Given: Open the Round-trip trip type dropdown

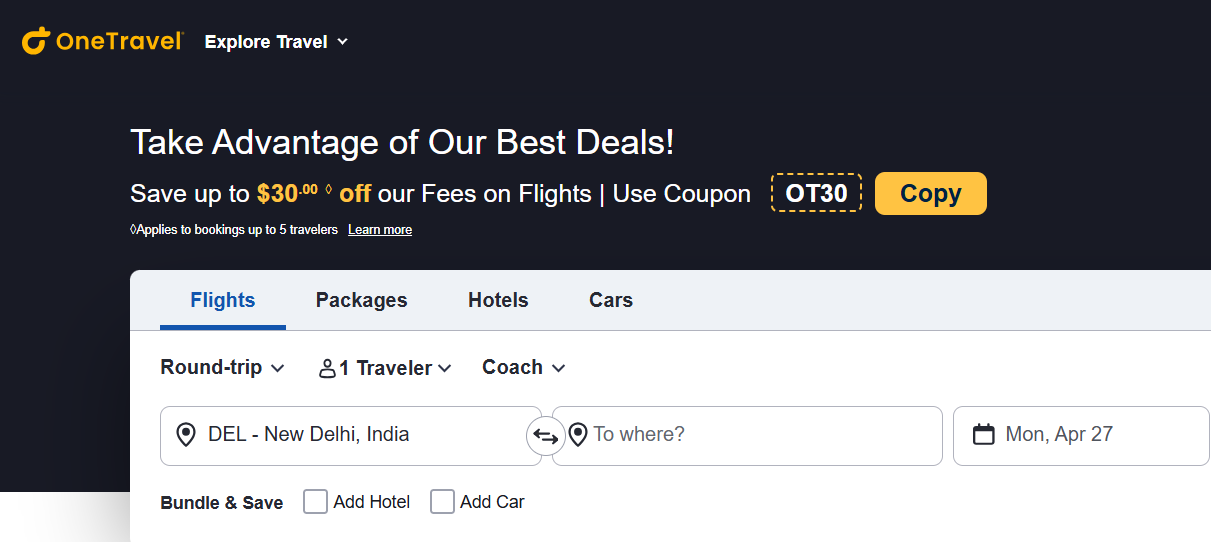Looking at the screenshot, I should (222, 368).
